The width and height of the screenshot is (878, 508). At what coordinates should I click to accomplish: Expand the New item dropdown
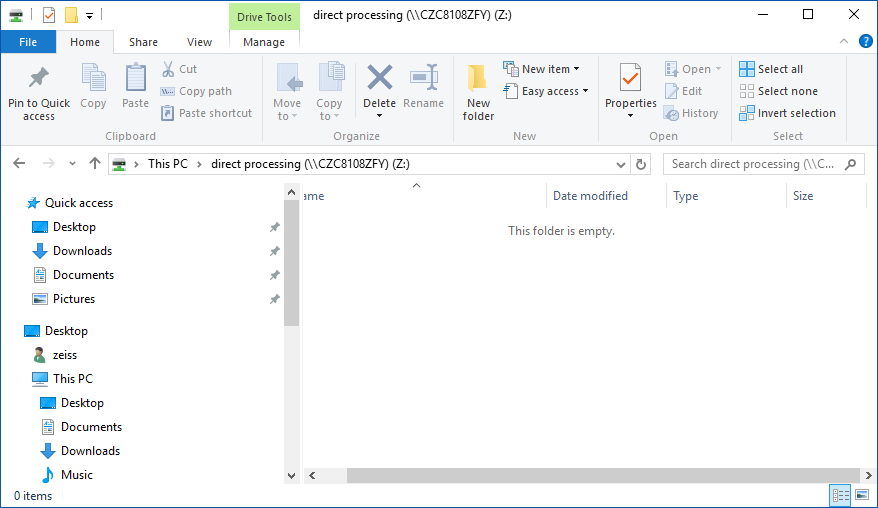(x=546, y=69)
